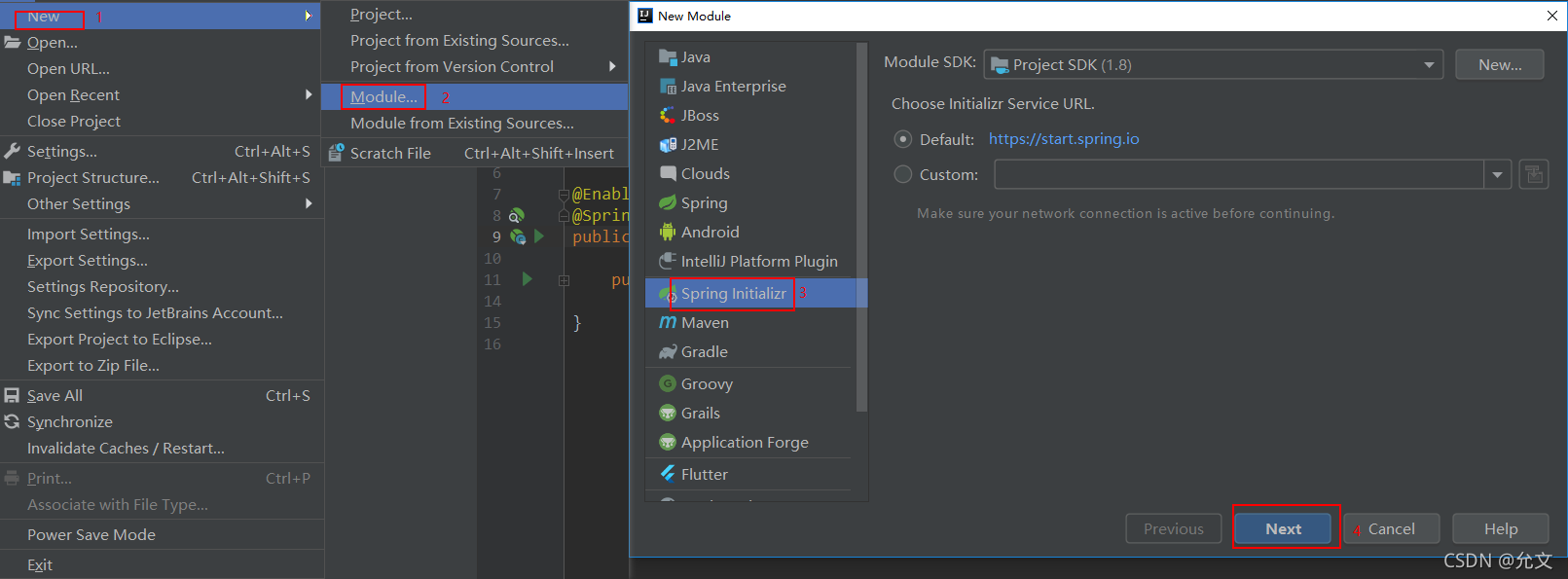The width and height of the screenshot is (1568, 579).
Task: Select Project from Existing Sources...
Action: pos(475,41)
